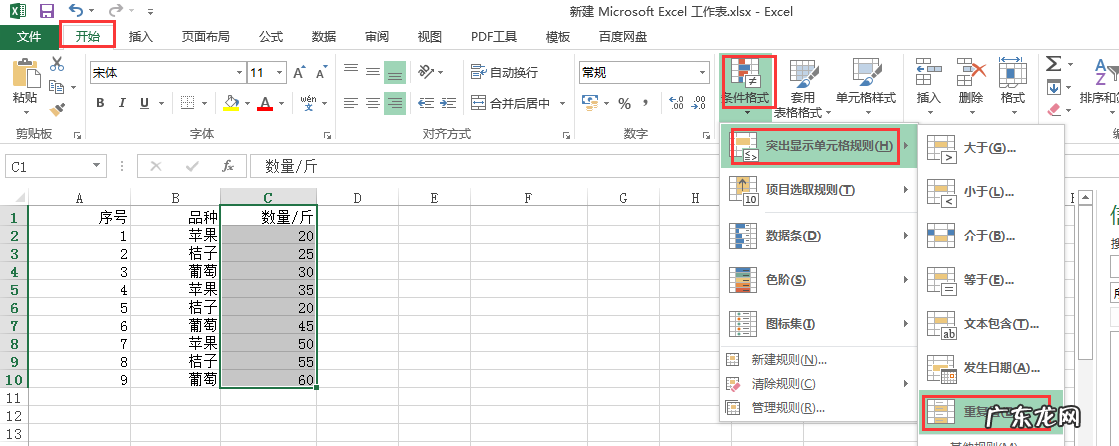1119x446 pixels.
Task: Click the Paste clipboard icon
Action: pos(26,75)
